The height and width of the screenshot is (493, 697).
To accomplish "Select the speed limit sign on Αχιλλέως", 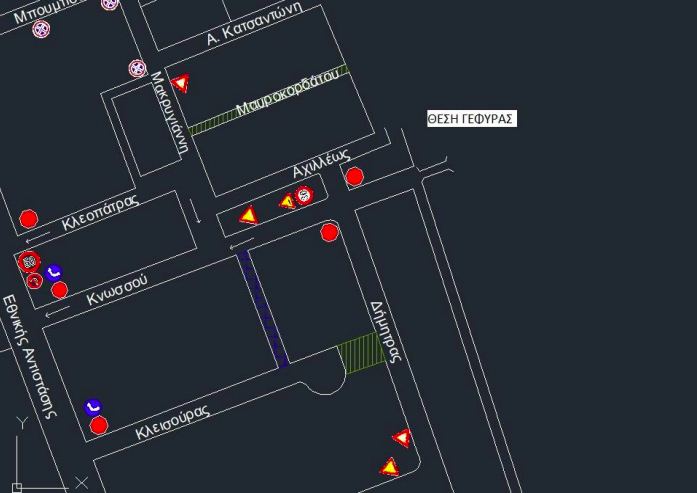I will (304, 196).
